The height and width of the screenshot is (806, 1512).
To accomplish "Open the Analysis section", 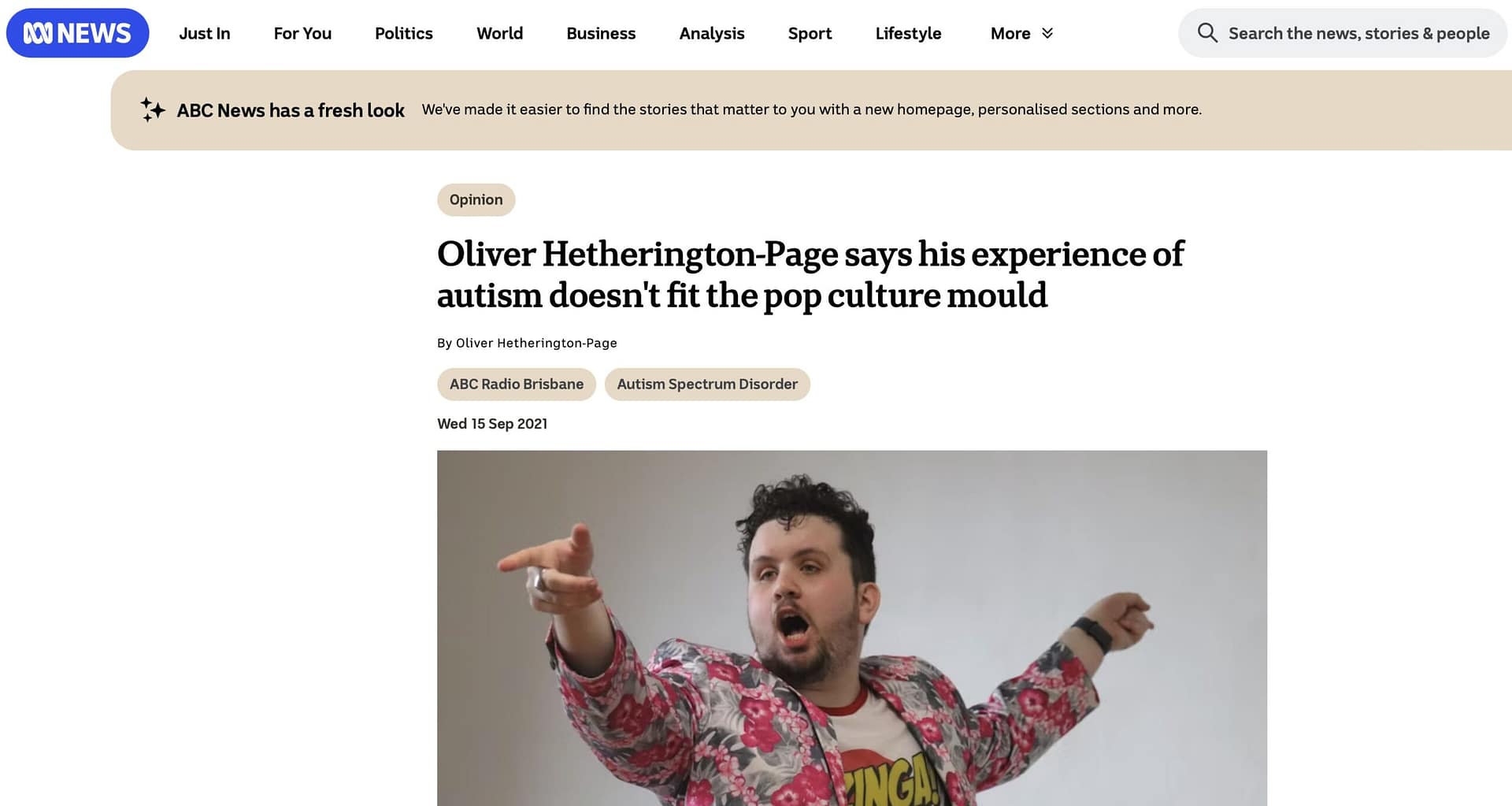I will (712, 33).
